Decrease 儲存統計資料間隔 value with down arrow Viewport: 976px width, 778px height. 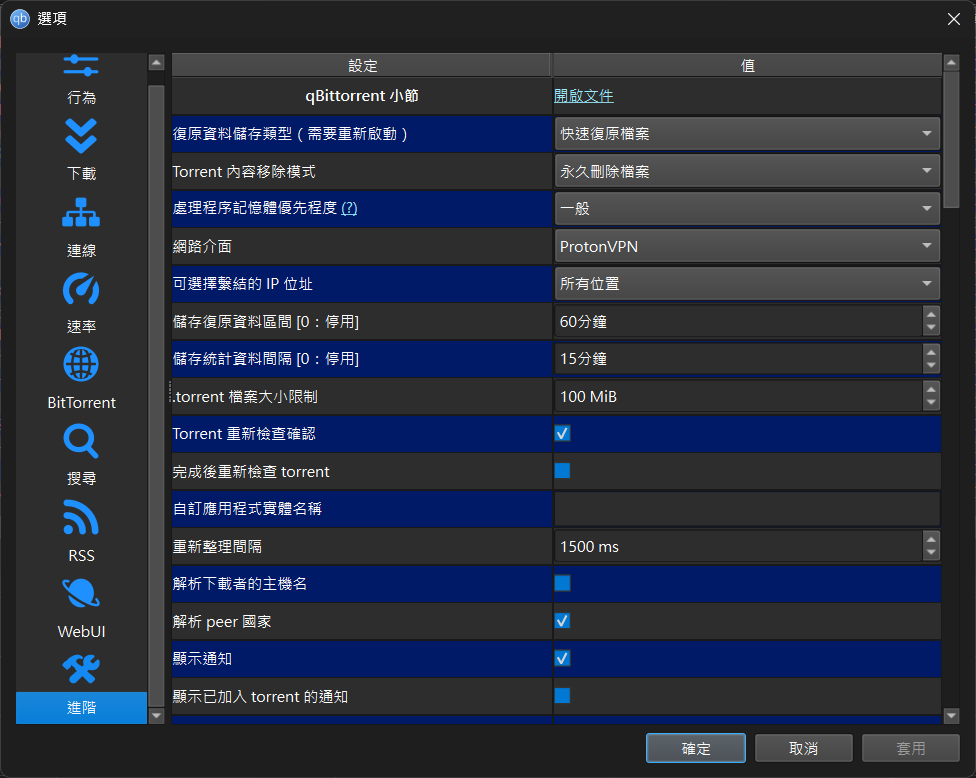pos(931,366)
